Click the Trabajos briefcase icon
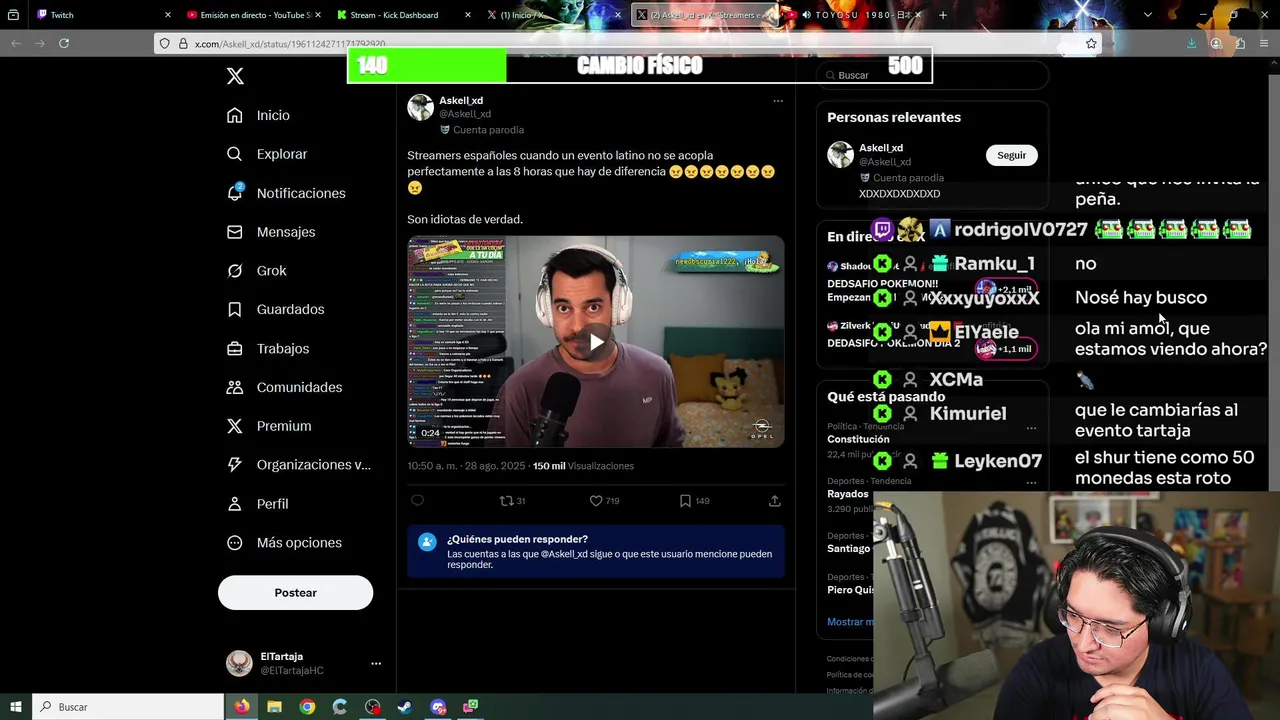 tap(235, 349)
